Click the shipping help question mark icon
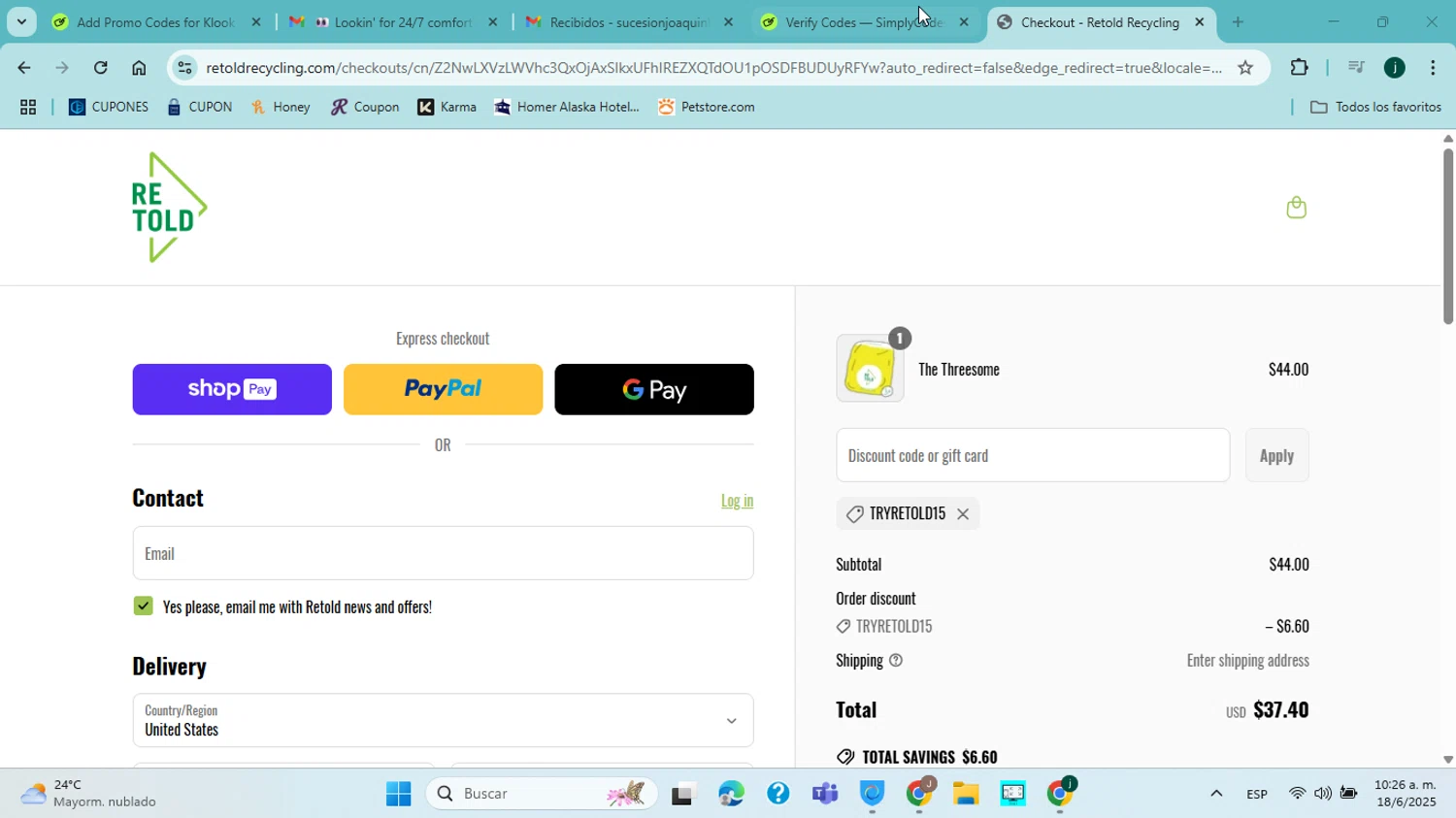The width and height of the screenshot is (1456, 818). pyautogui.click(x=896, y=661)
